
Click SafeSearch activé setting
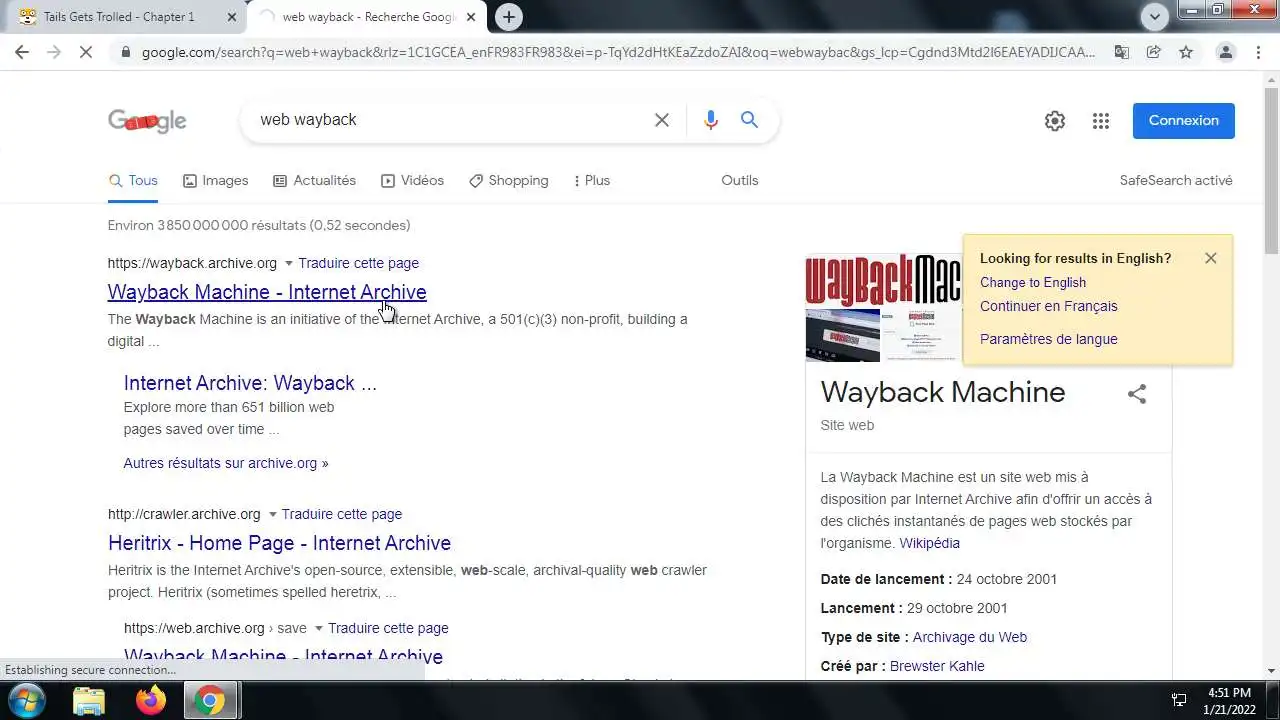click(1176, 181)
